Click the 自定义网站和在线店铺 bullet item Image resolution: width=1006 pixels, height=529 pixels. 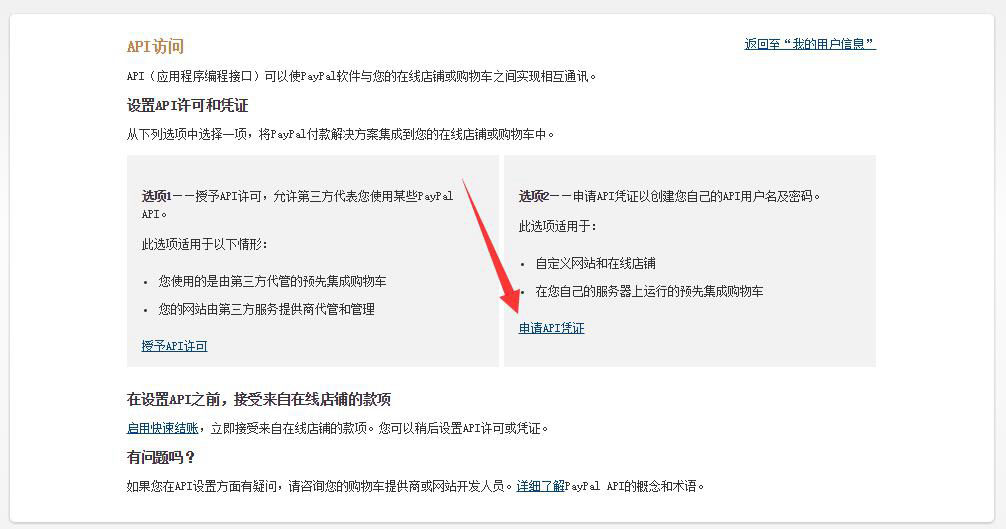(595, 263)
